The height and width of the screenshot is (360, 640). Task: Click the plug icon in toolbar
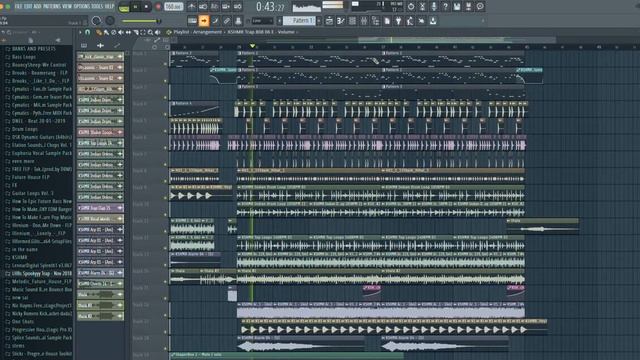[x=398, y=21]
